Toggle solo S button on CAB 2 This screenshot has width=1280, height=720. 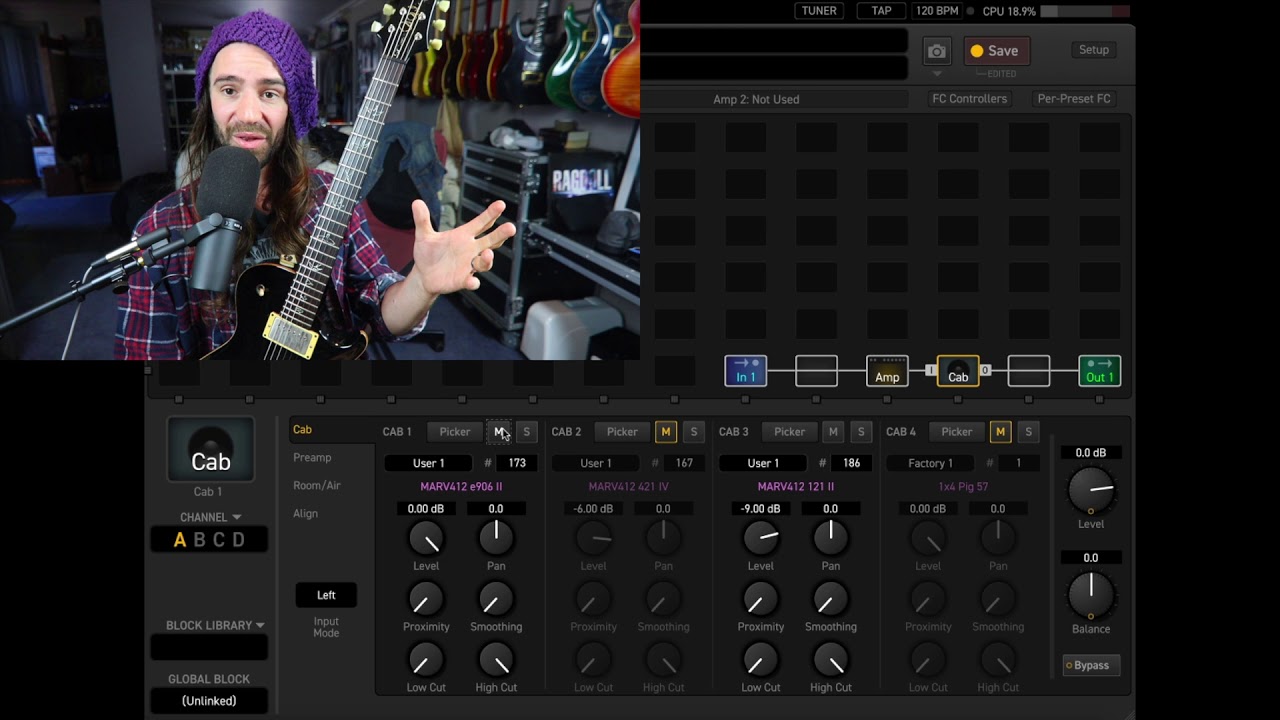(694, 432)
